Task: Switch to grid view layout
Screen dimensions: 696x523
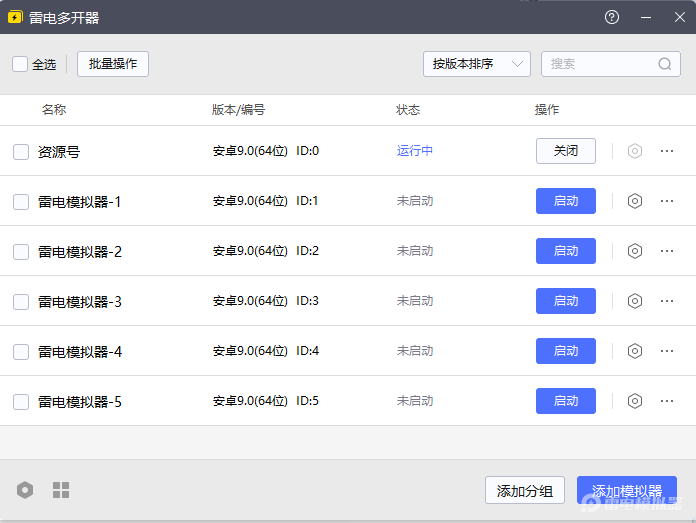Action: (61, 490)
